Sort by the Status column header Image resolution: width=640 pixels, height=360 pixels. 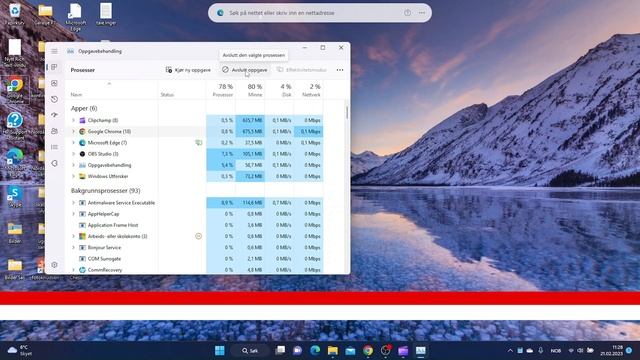[182, 90]
